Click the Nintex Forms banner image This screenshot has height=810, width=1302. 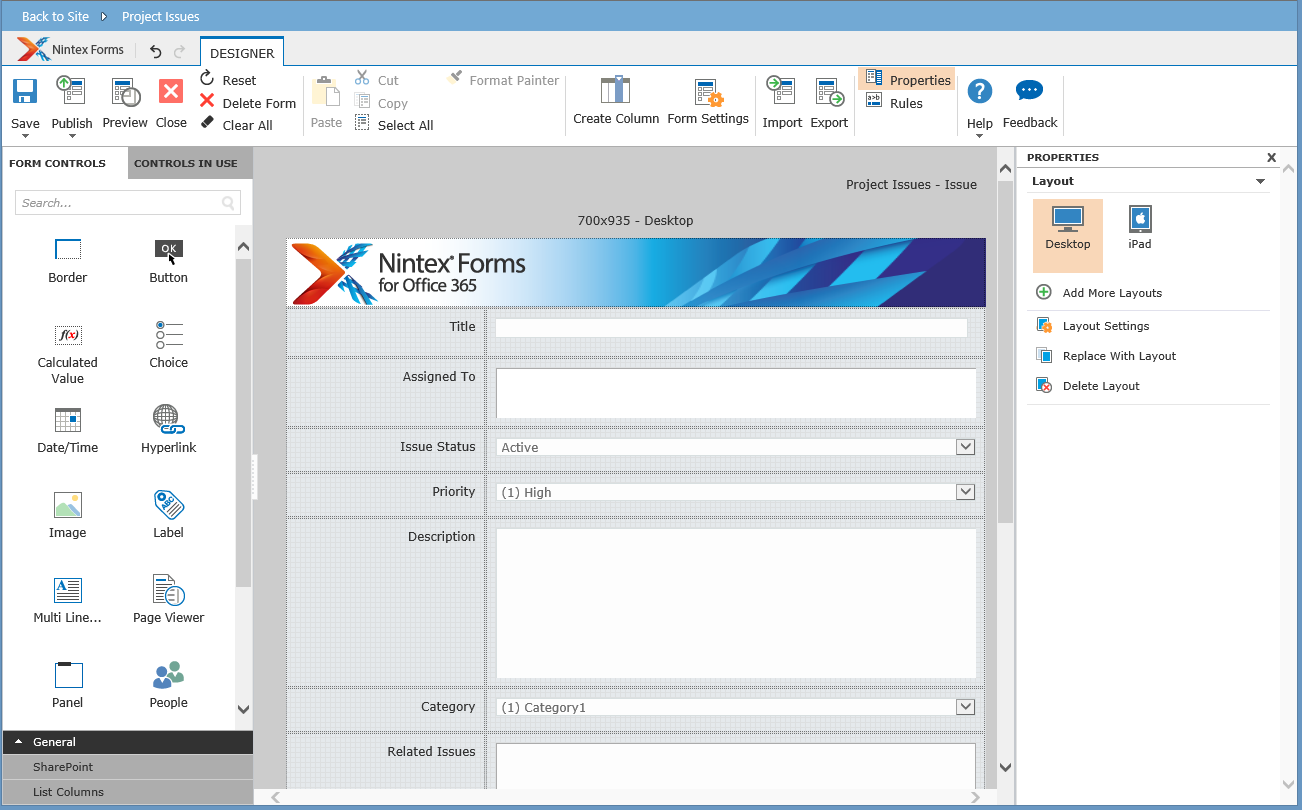(x=636, y=272)
